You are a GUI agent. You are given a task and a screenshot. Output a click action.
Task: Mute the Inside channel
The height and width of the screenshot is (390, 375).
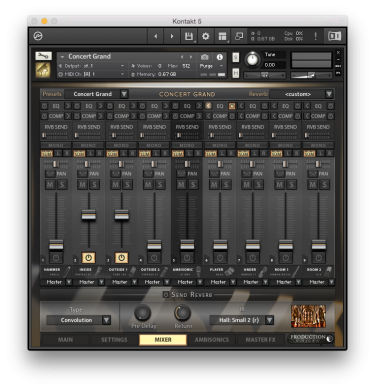[83, 184]
